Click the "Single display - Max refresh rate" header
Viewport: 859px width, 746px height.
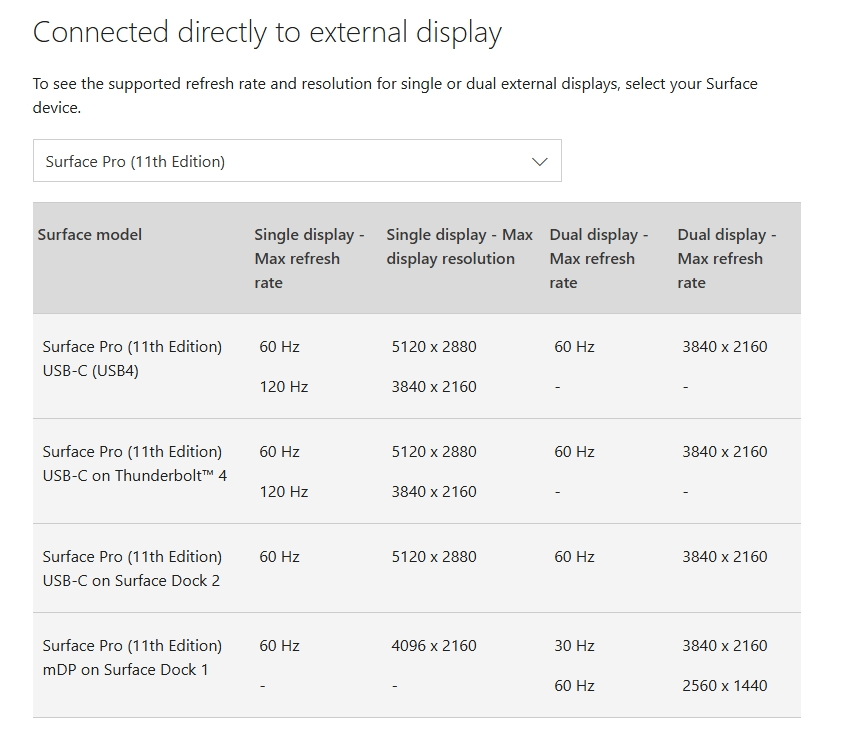(308, 258)
